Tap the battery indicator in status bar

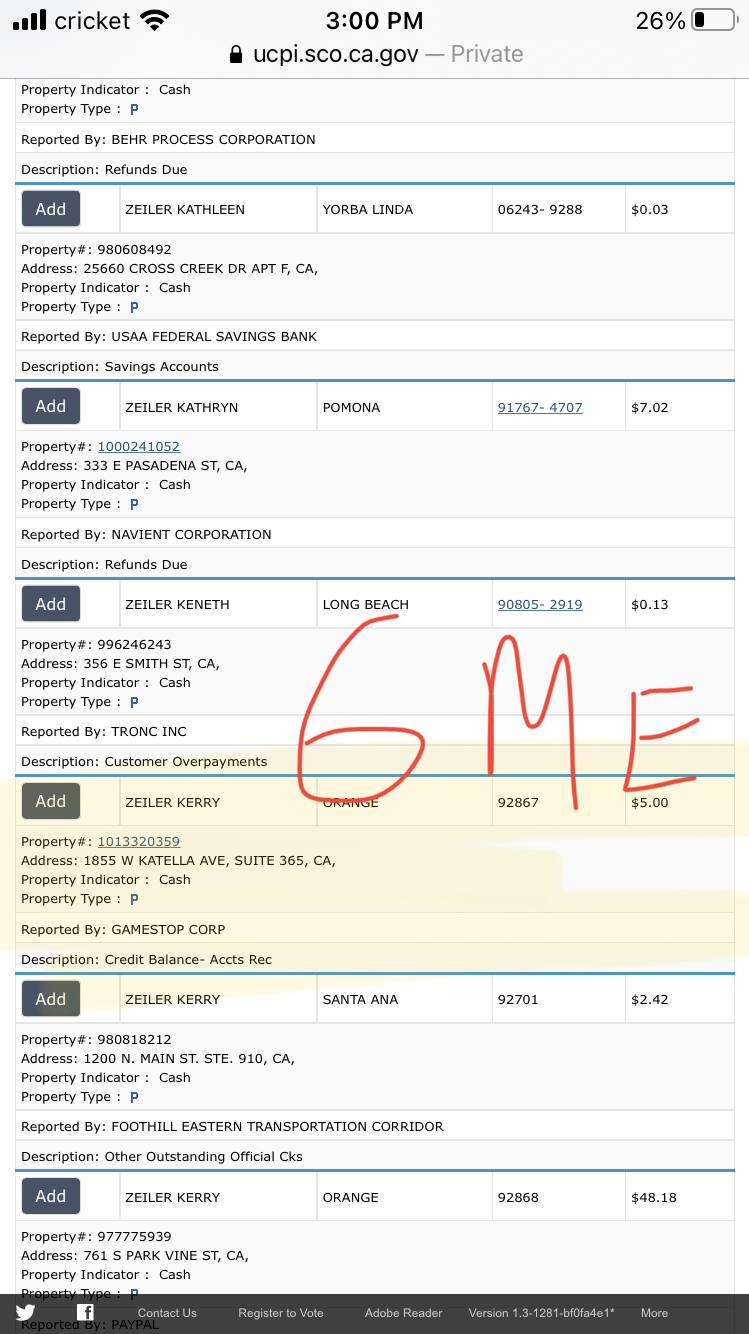tap(714, 20)
